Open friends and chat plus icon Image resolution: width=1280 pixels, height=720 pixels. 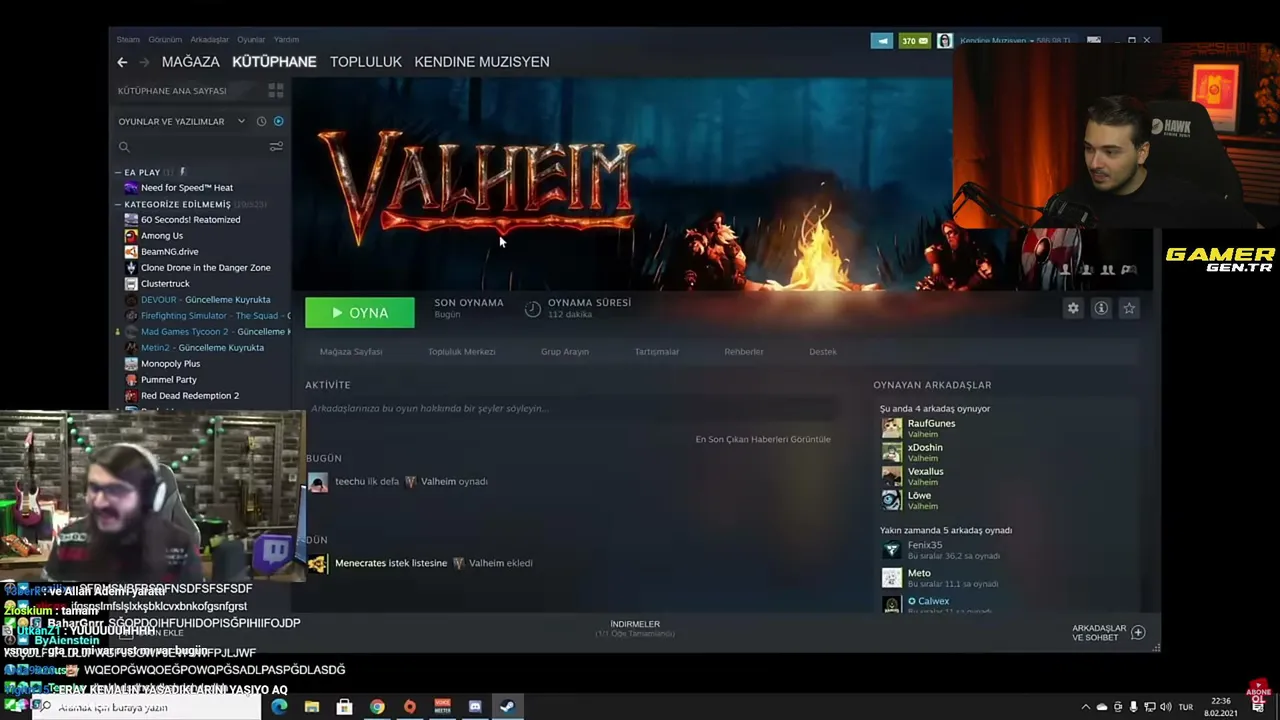pyautogui.click(x=1138, y=633)
